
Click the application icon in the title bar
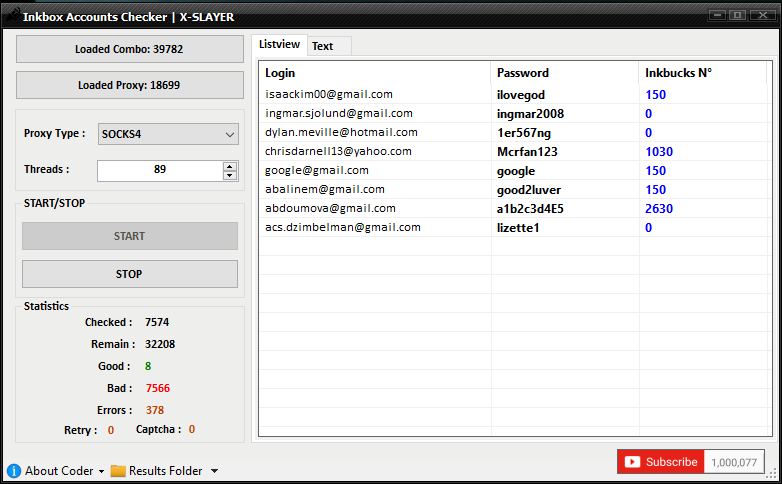[x=11, y=16]
